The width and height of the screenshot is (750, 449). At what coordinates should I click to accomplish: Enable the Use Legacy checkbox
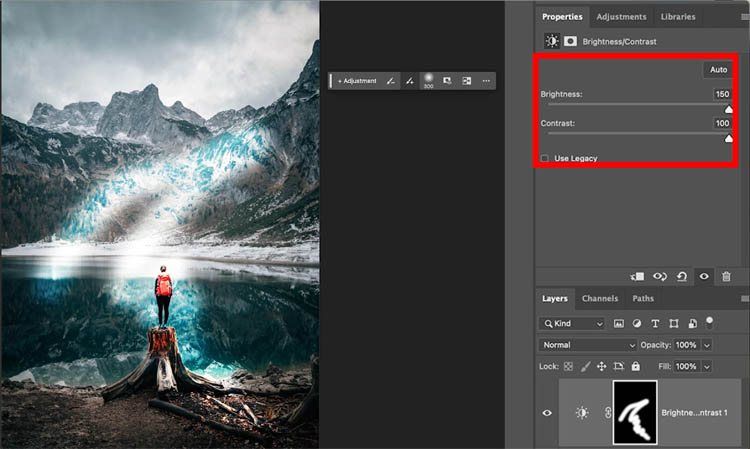545,158
